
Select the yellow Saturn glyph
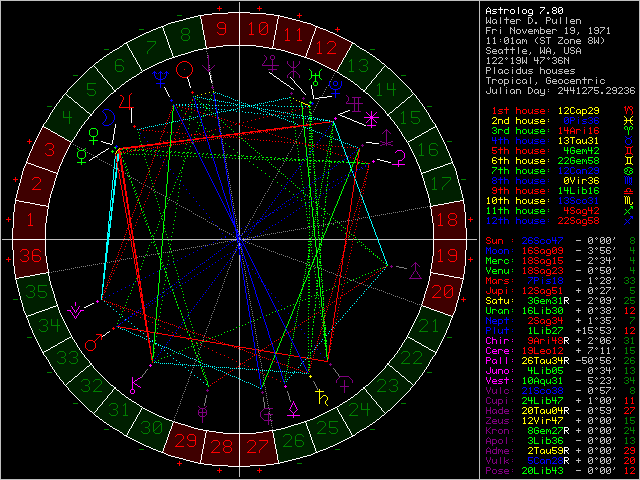coord(322,398)
